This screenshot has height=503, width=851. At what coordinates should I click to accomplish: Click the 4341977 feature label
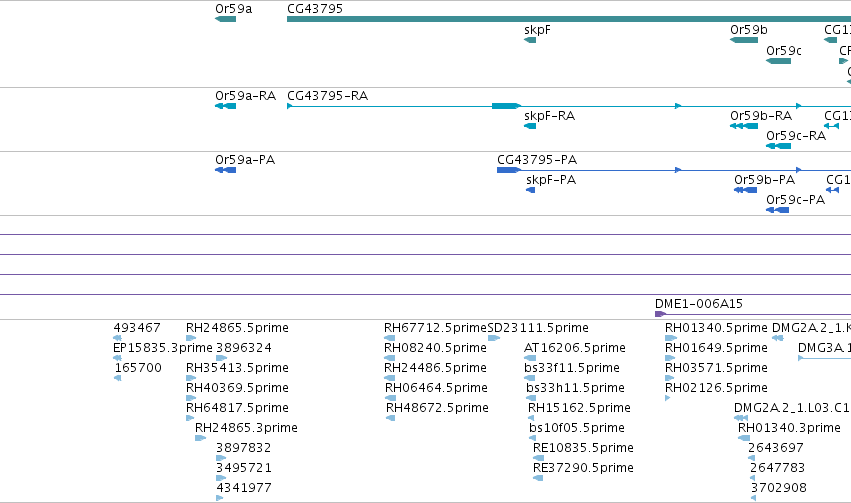tap(244, 488)
